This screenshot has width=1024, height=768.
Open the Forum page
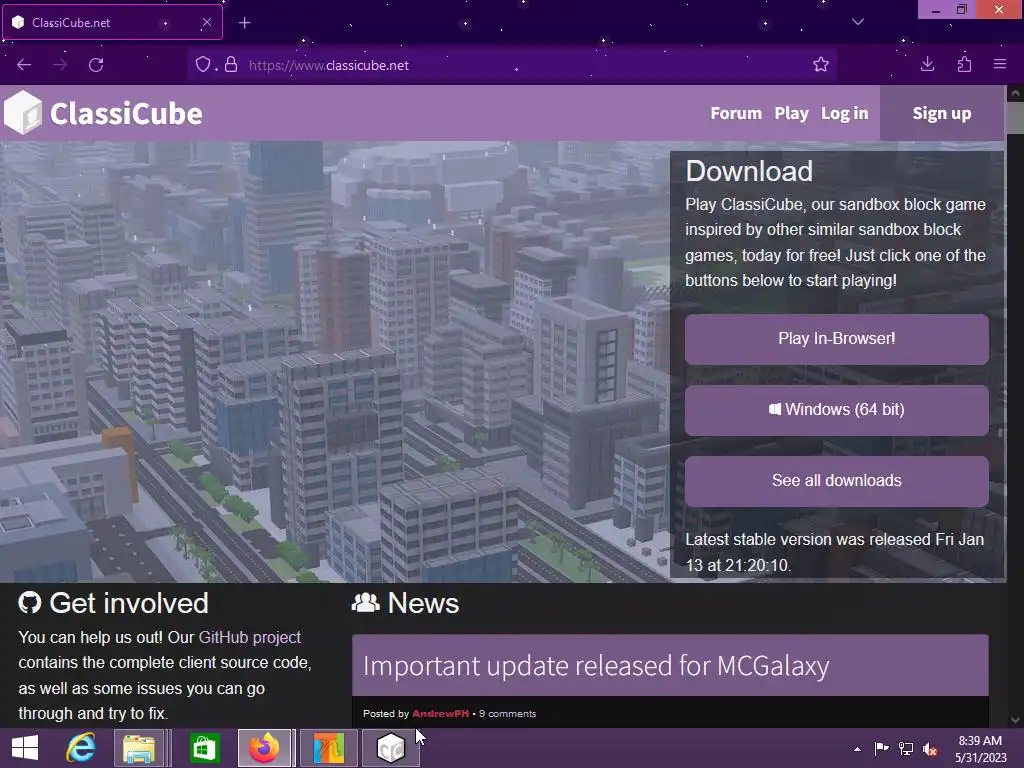pos(736,114)
